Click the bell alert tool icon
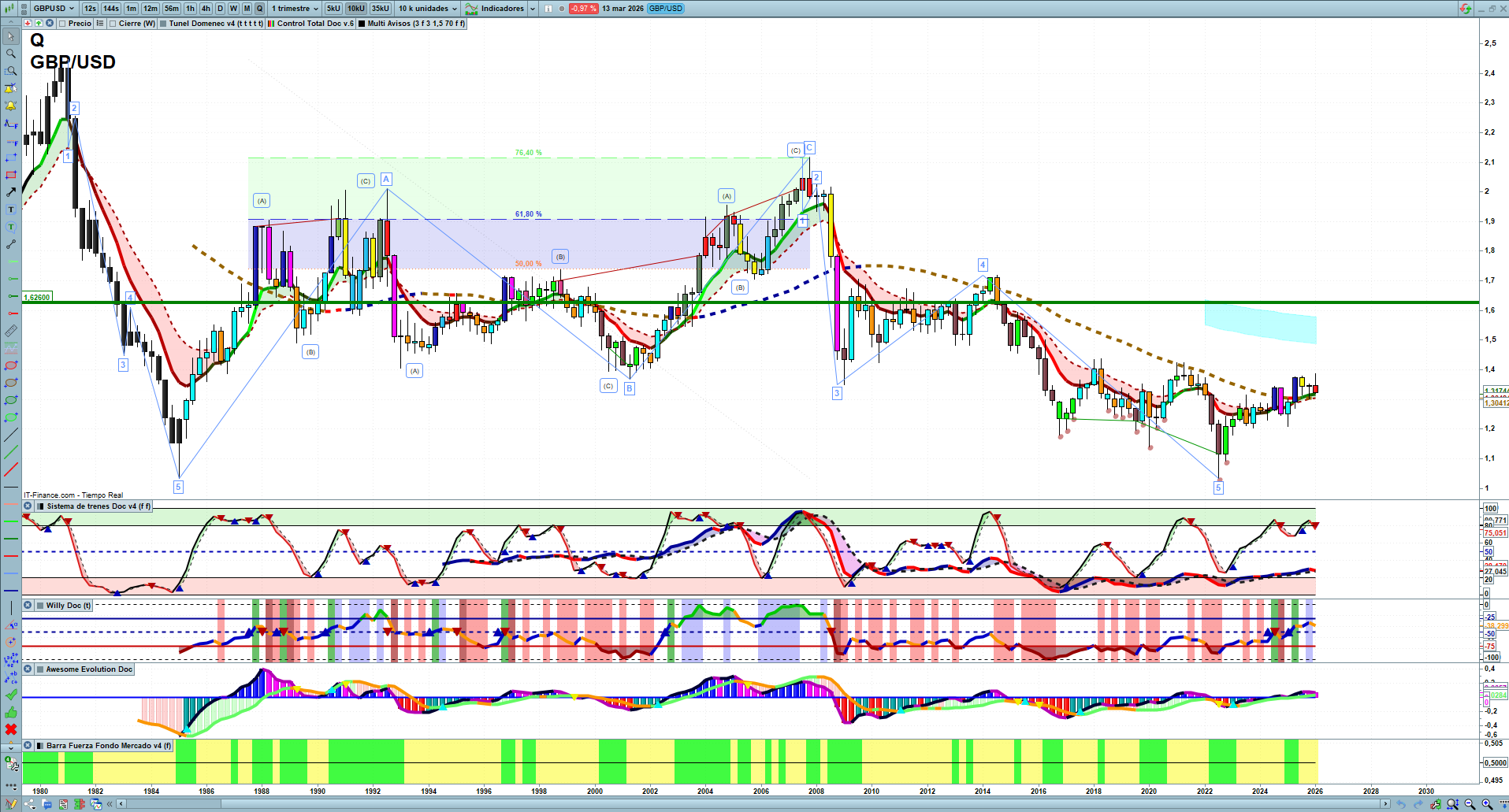 (11, 106)
